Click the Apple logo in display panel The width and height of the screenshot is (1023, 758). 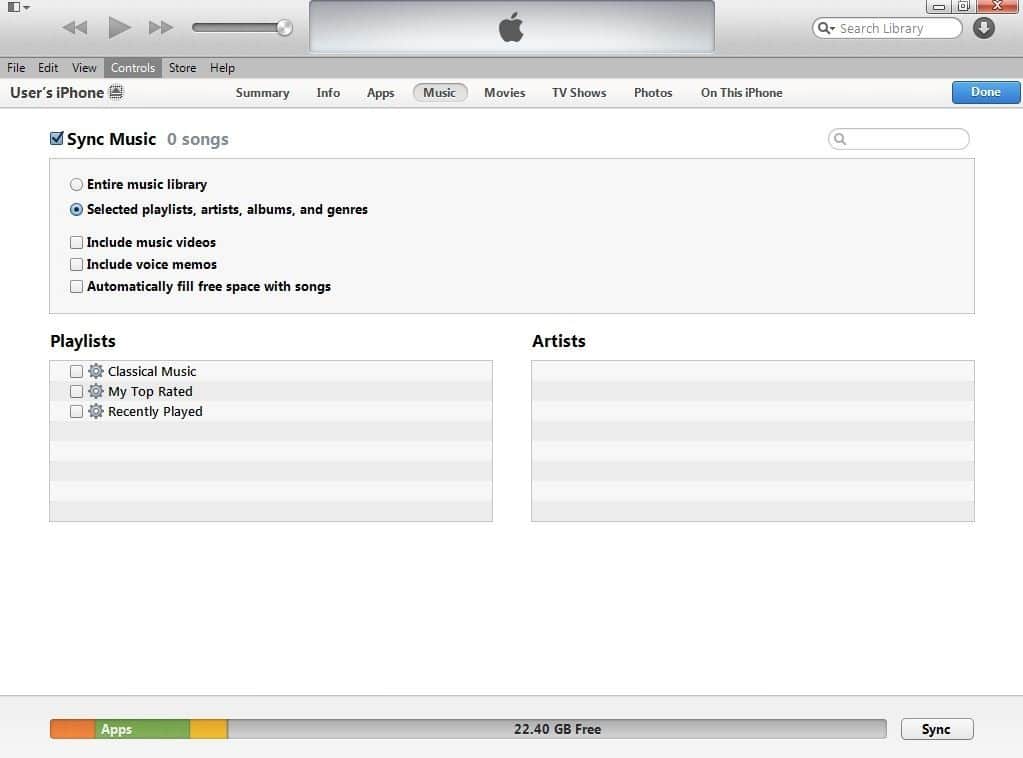pyautogui.click(x=511, y=28)
